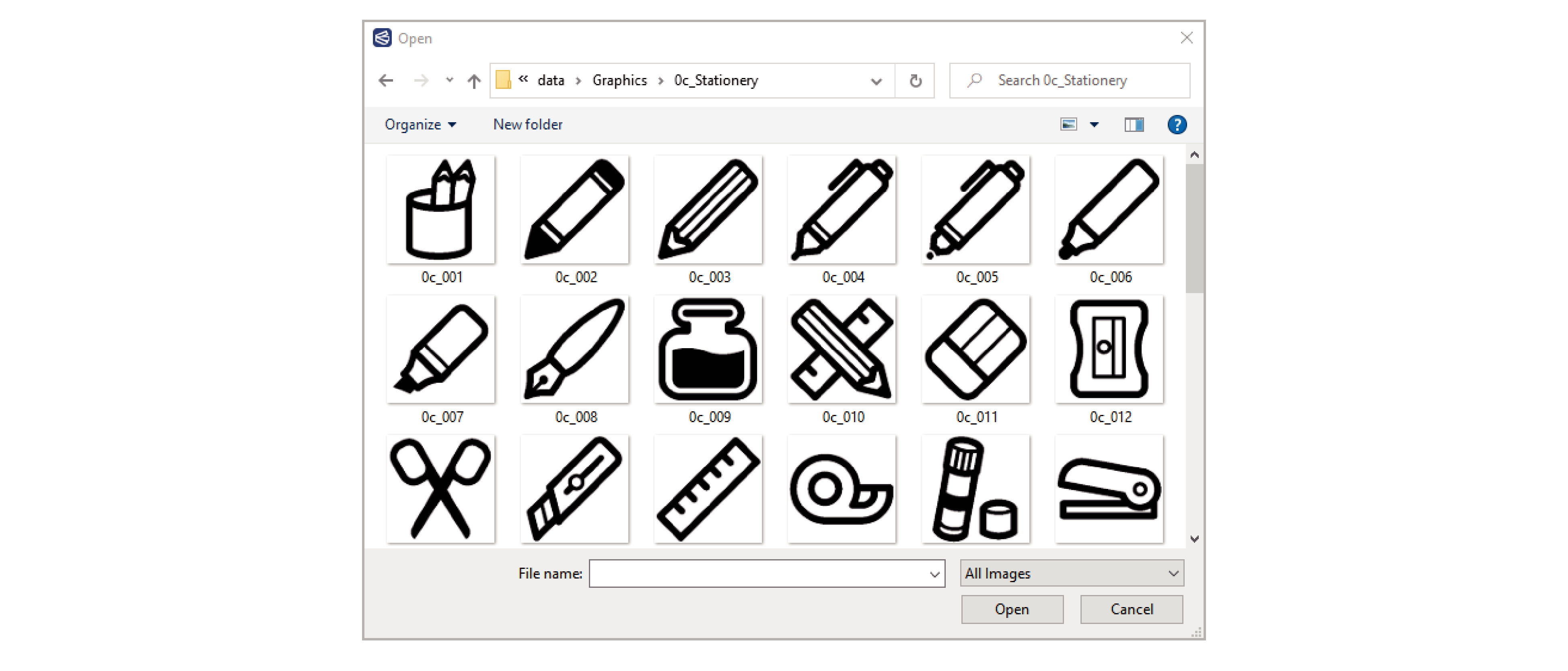Go back with the left arrow

coord(386,80)
